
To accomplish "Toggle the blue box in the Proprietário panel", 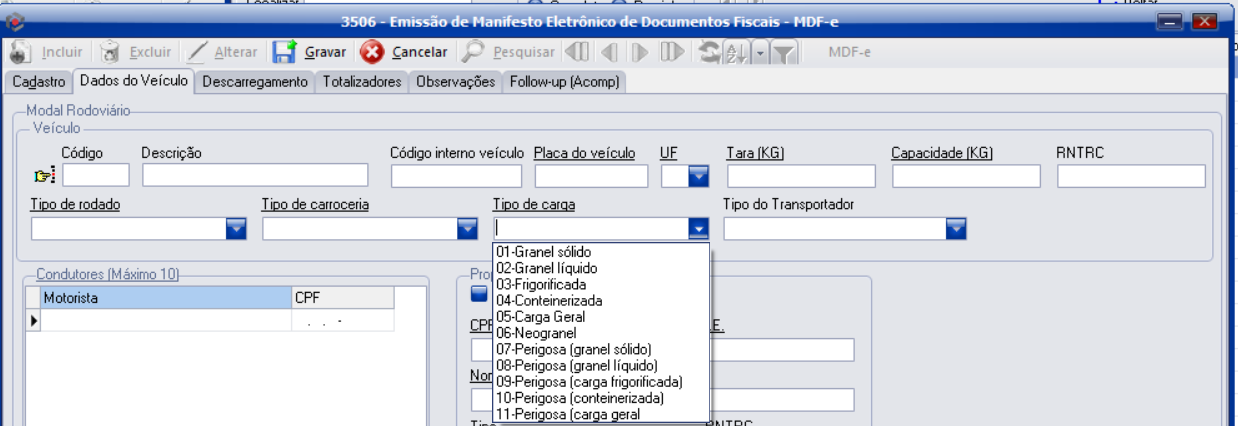I will click(x=479, y=293).
